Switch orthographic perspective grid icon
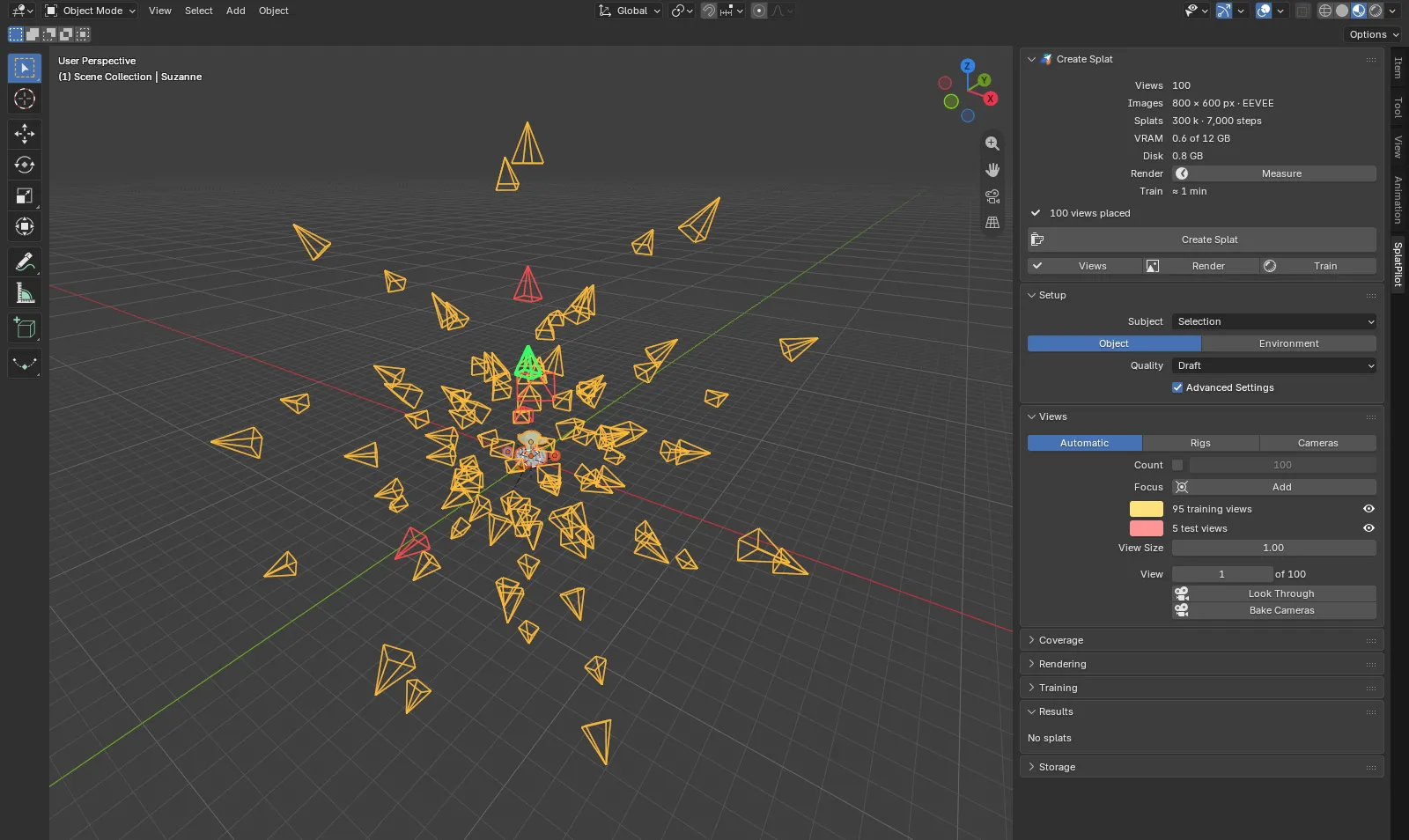1409x840 pixels. pyautogui.click(x=992, y=223)
